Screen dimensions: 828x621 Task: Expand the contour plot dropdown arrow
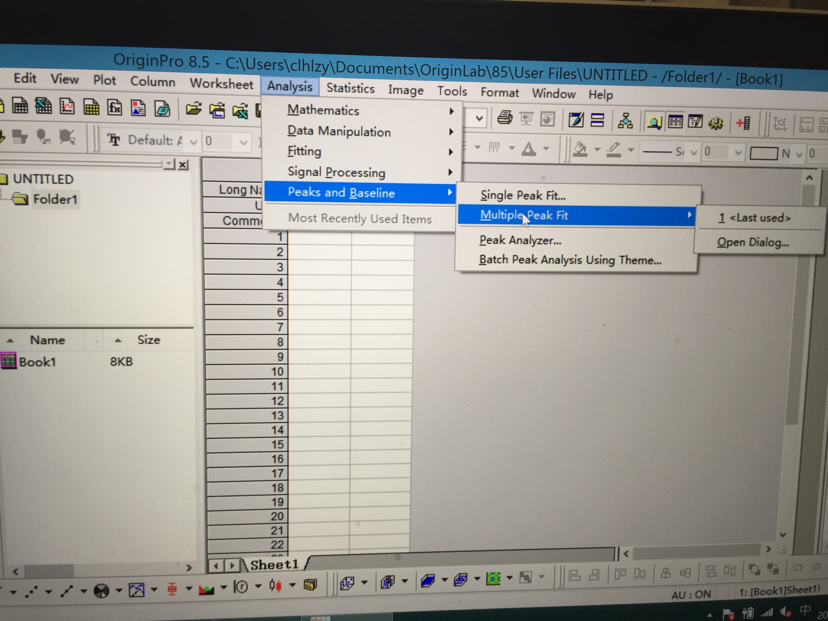coord(509,578)
